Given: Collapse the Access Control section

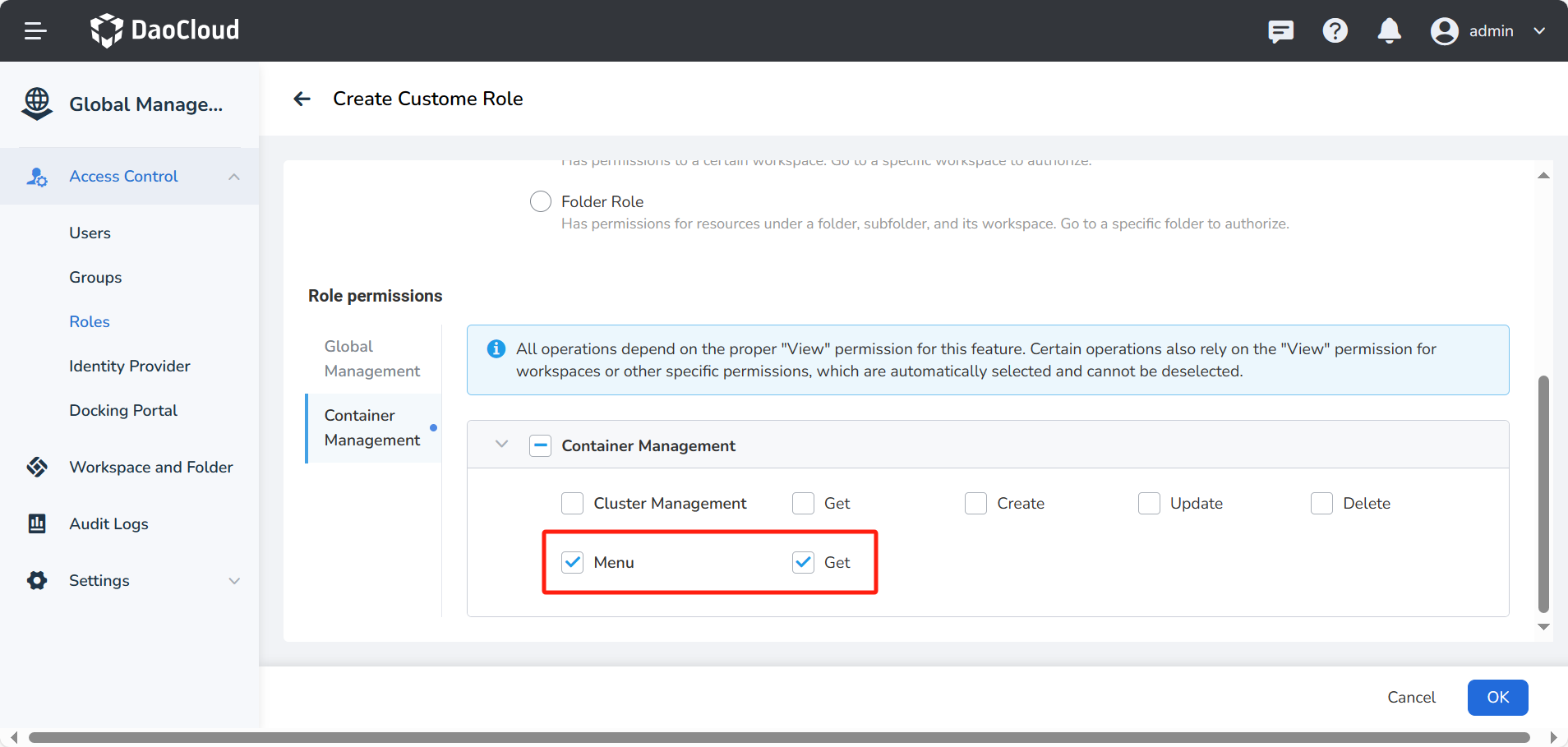Looking at the screenshot, I should pyautogui.click(x=234, y=176).
